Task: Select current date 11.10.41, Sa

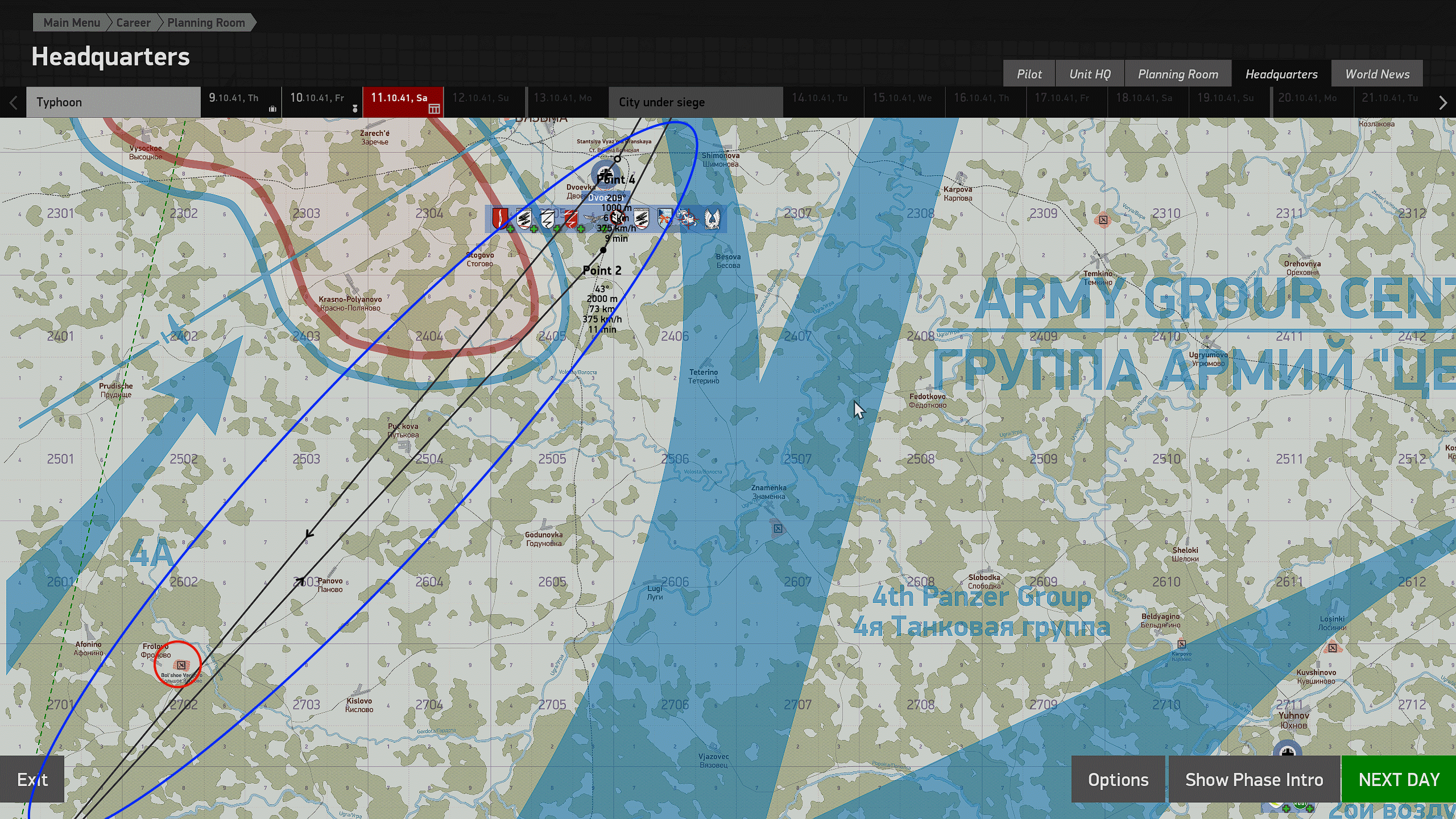Action: [403, 102]
